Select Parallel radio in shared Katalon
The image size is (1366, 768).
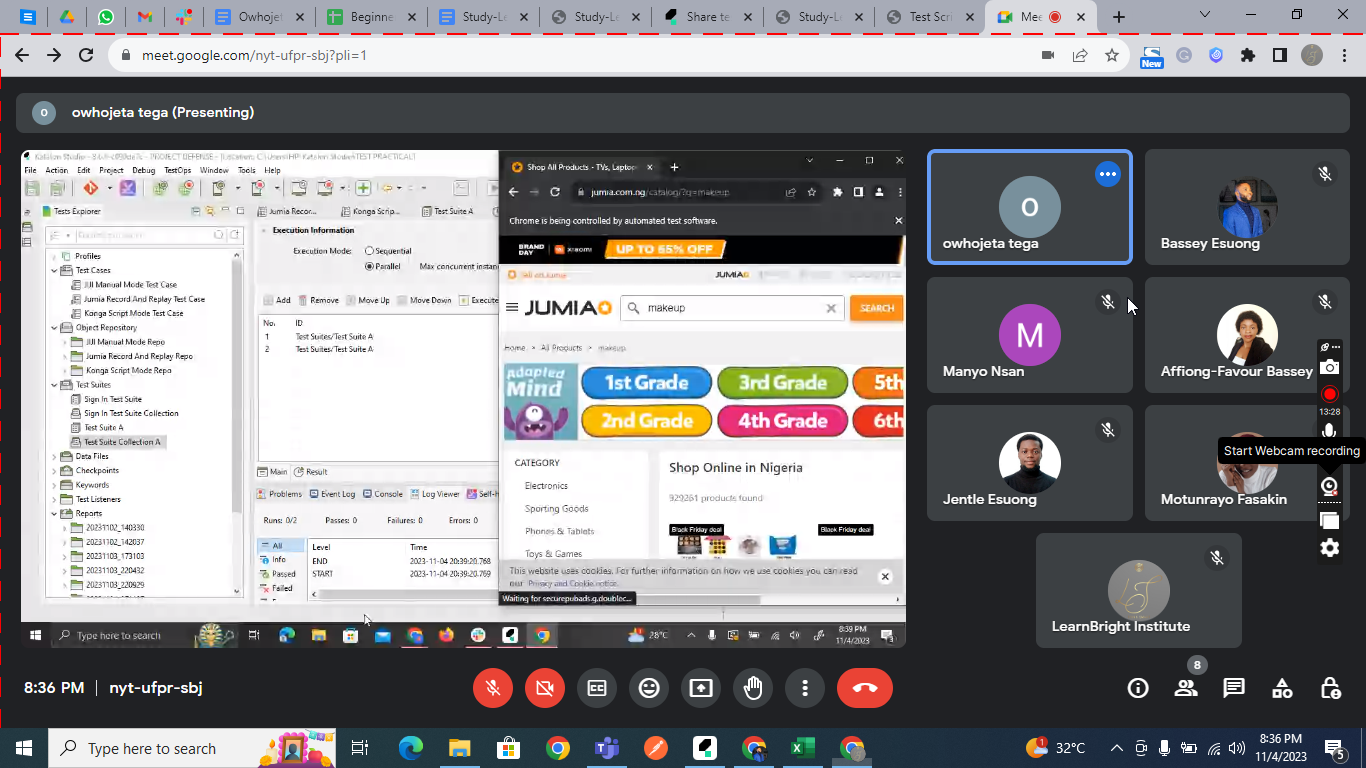[369, 267]
